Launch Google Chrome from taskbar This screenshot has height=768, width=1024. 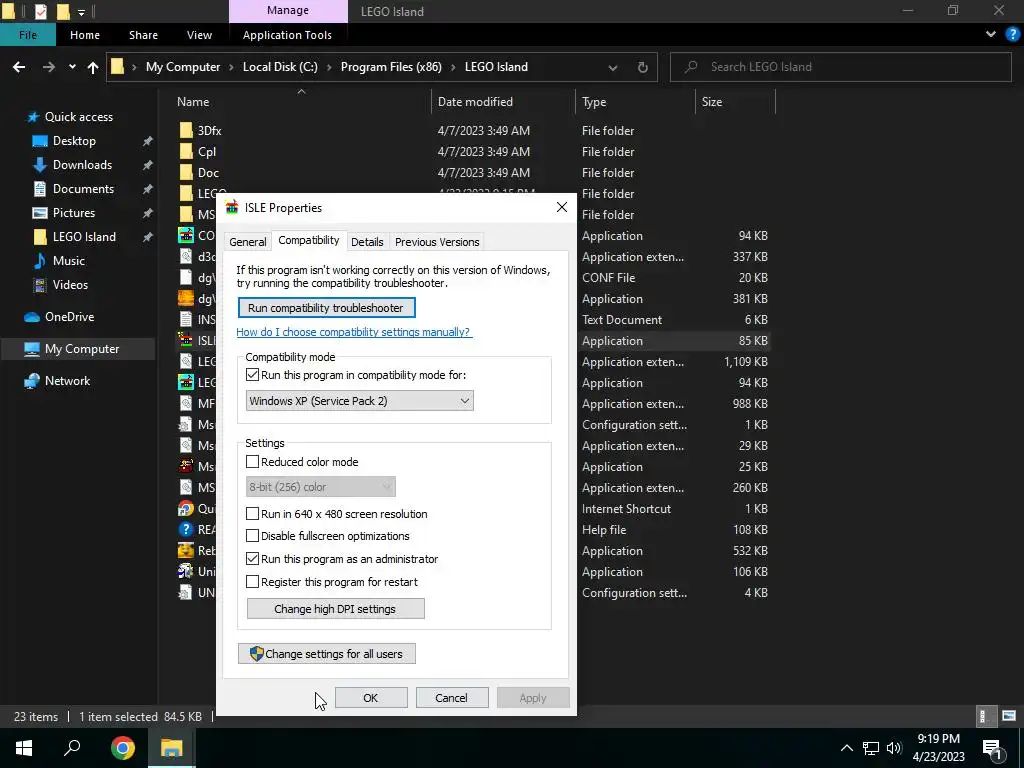[122, 748]
